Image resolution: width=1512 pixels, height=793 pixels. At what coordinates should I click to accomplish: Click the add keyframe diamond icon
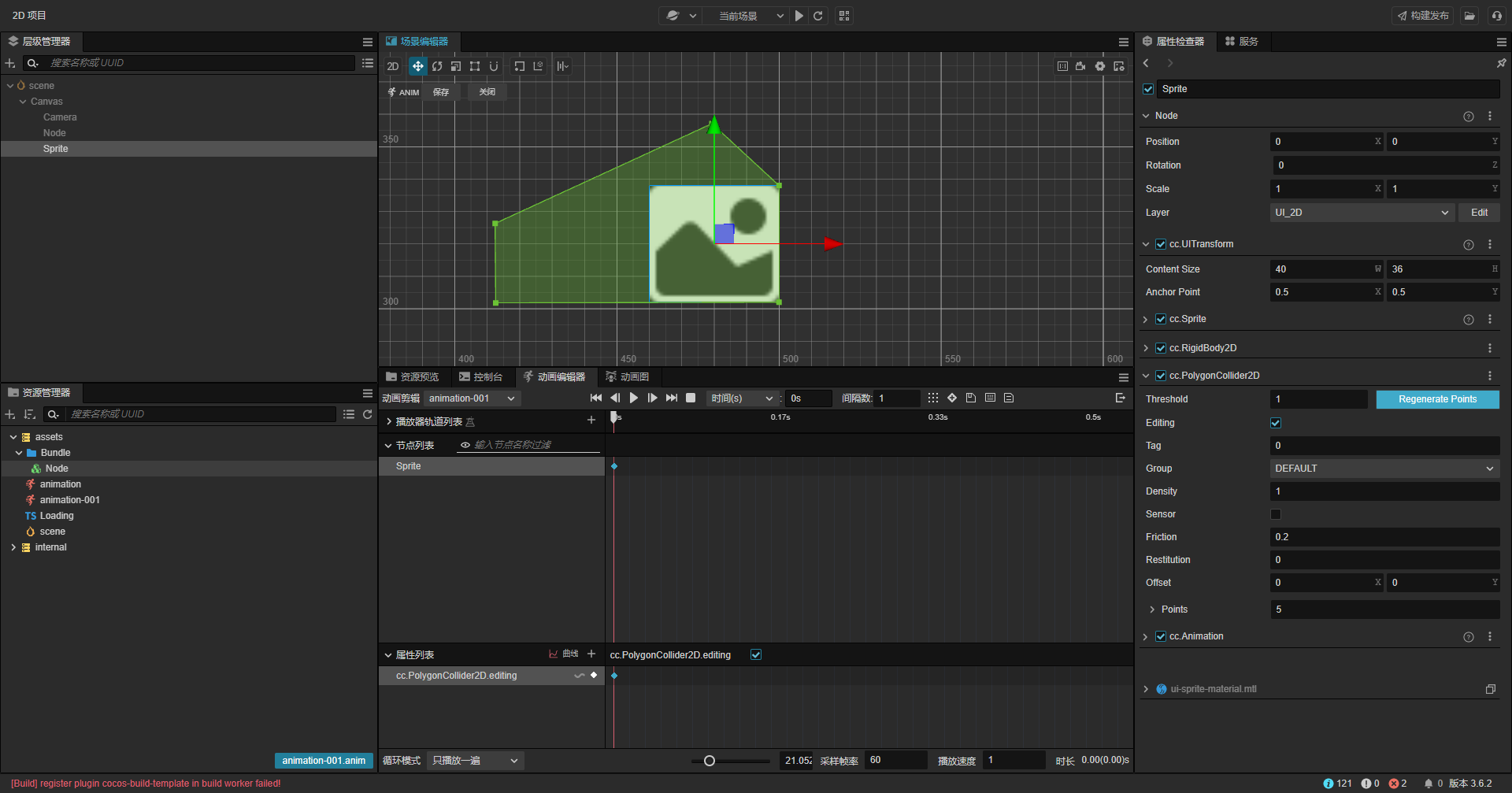point(952,398)
